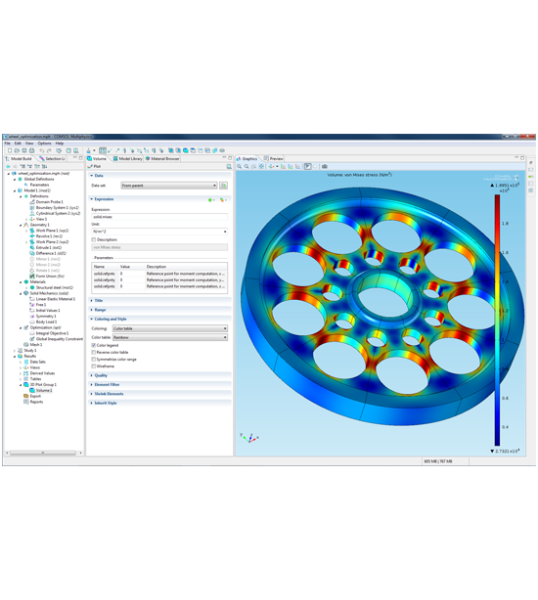Open the Options menu
This screenshot has height=600, width=538.
(44, 143)
